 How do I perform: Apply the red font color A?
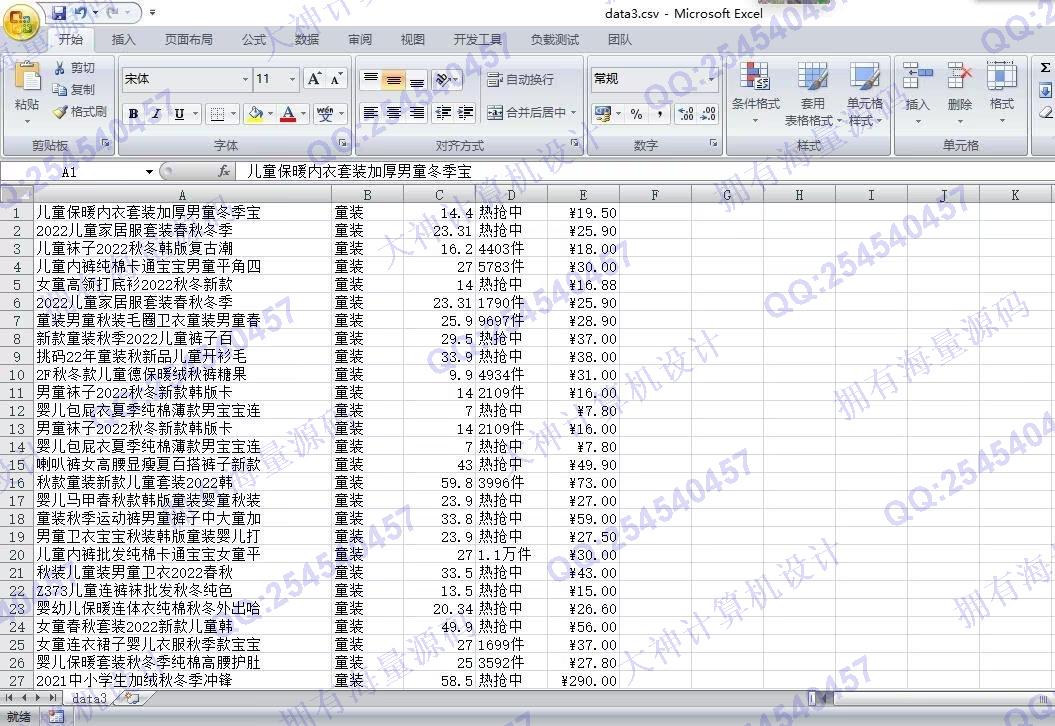click(x=288, y=114)
